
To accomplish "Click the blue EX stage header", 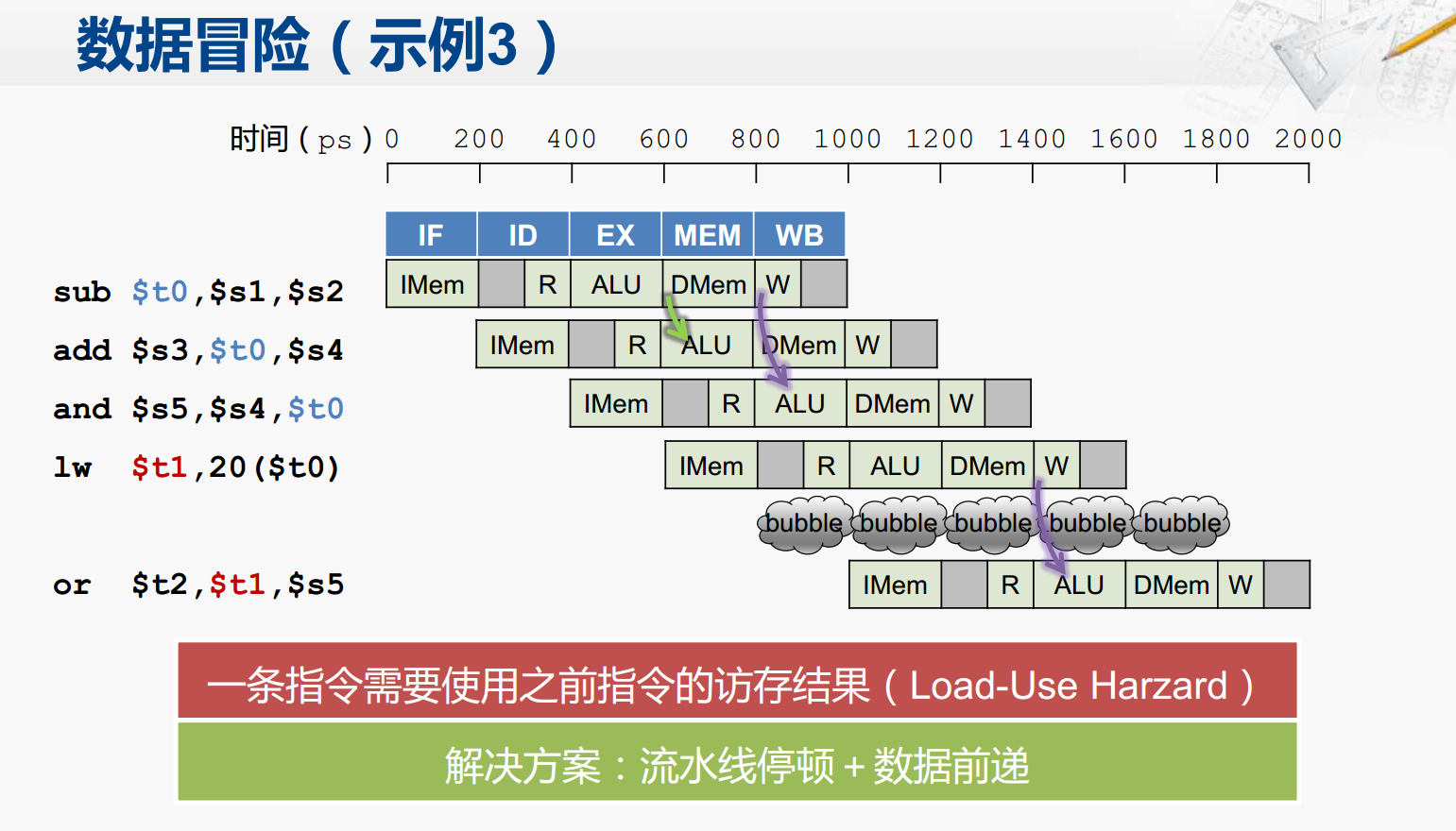I will pos(615,234).
